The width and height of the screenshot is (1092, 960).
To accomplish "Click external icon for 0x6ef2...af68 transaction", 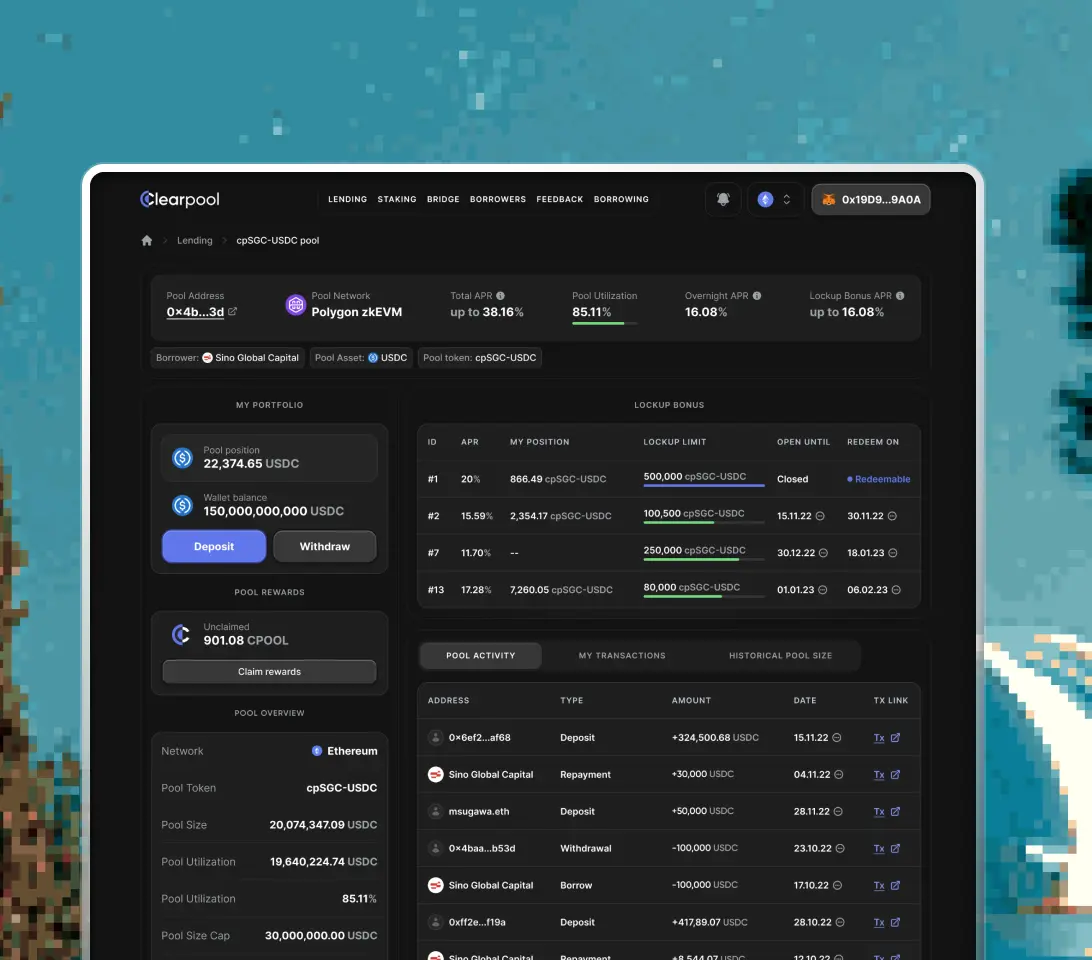I will (x=896, y=738).
